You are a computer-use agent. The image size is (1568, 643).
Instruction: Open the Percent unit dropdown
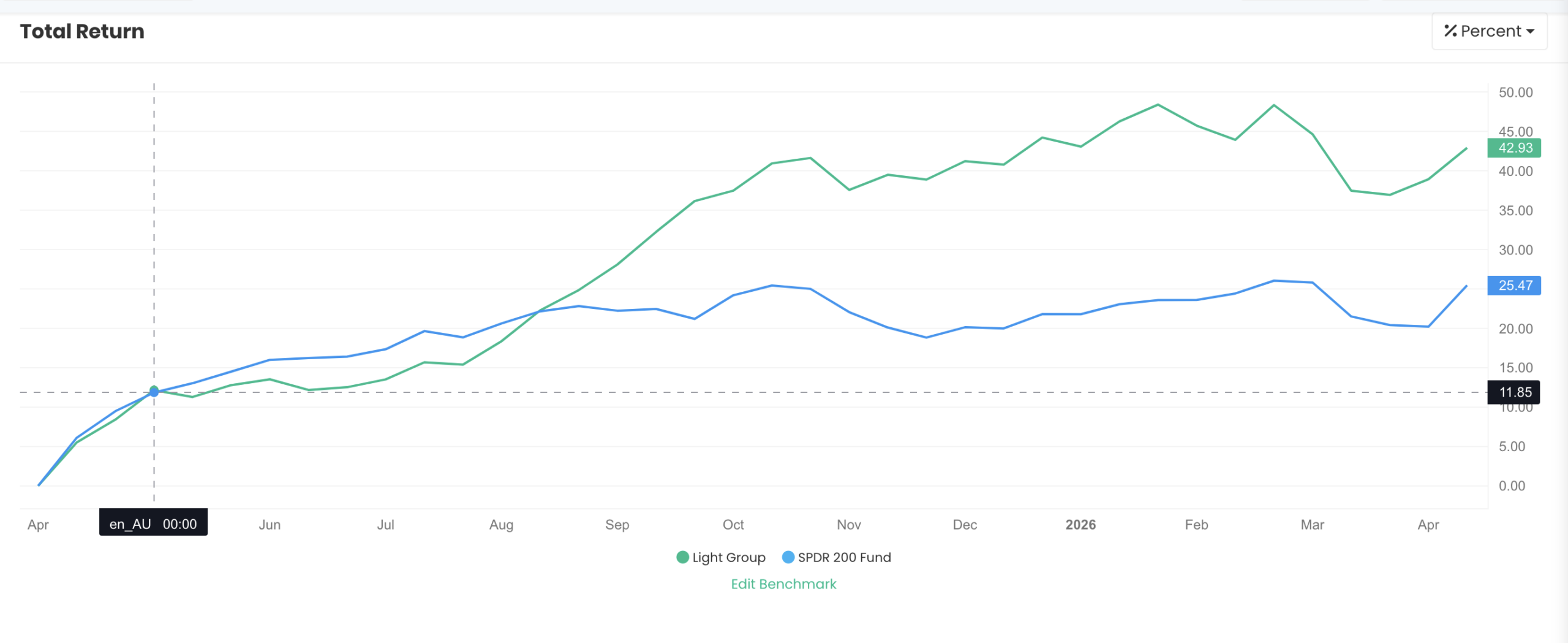click(x=1488, y=31)
